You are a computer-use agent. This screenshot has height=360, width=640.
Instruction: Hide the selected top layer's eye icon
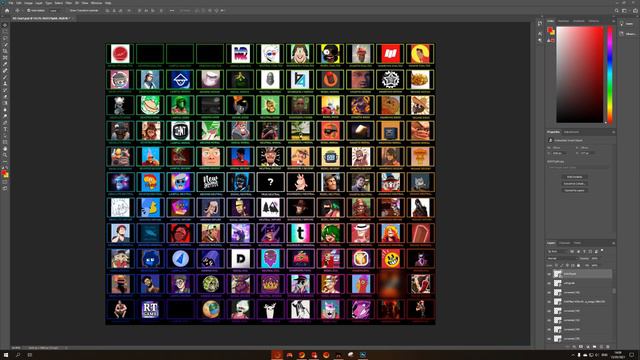tap(549, 274)
